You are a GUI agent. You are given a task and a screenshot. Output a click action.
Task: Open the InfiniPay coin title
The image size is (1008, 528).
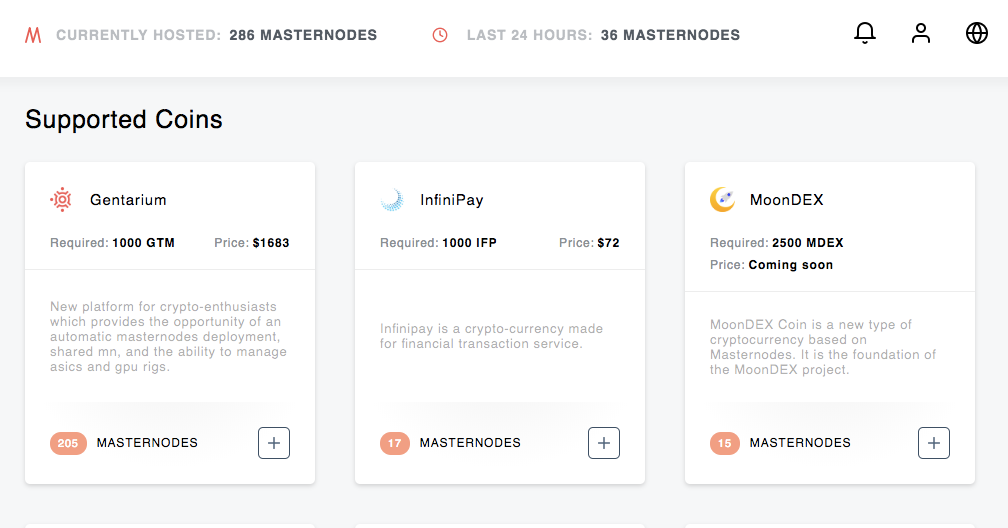[x=451, y=200]
